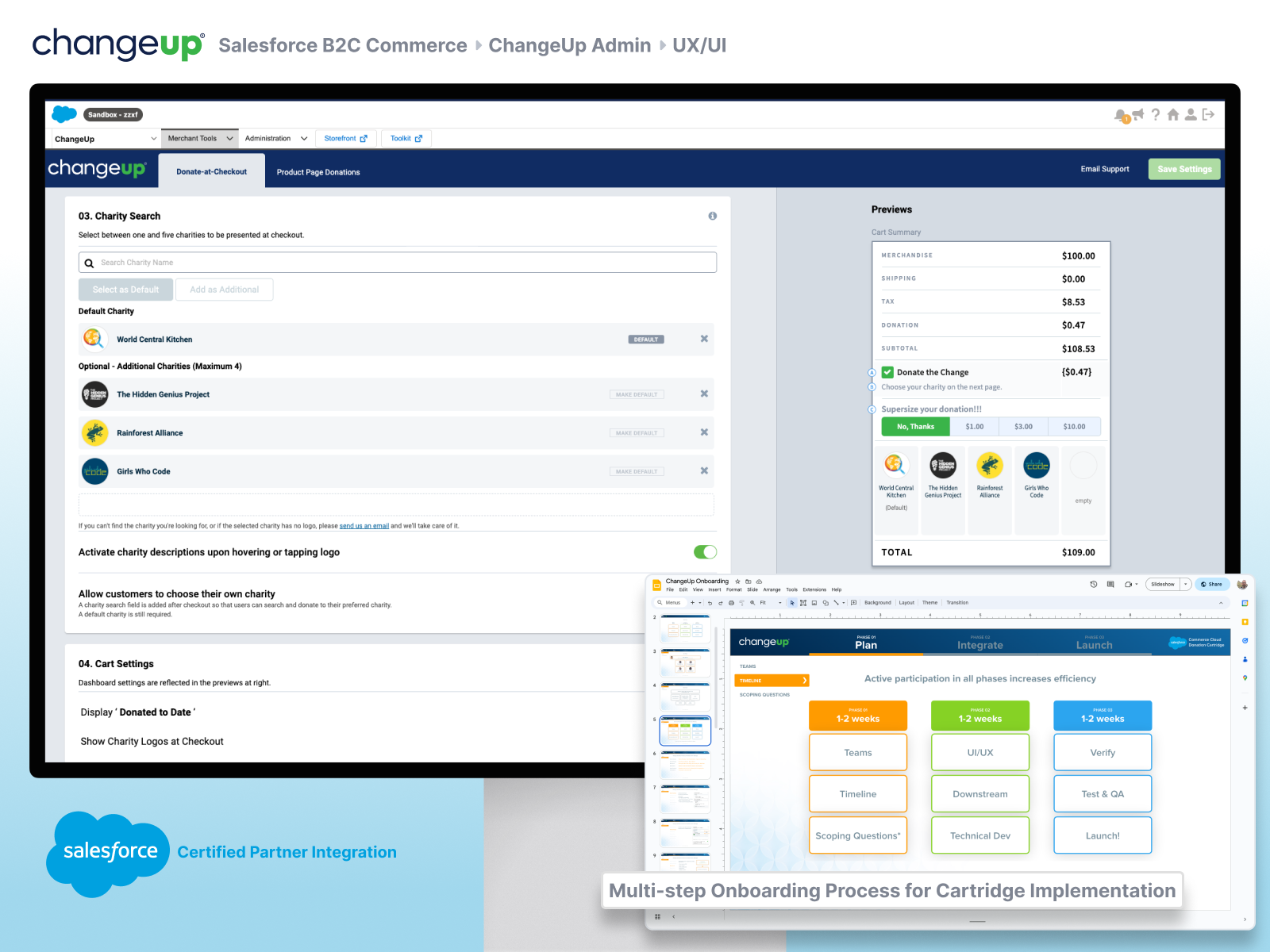Remove Girls Who Code charity
The height and width of the screenshot is (952, 1270).
pos(704,470)
